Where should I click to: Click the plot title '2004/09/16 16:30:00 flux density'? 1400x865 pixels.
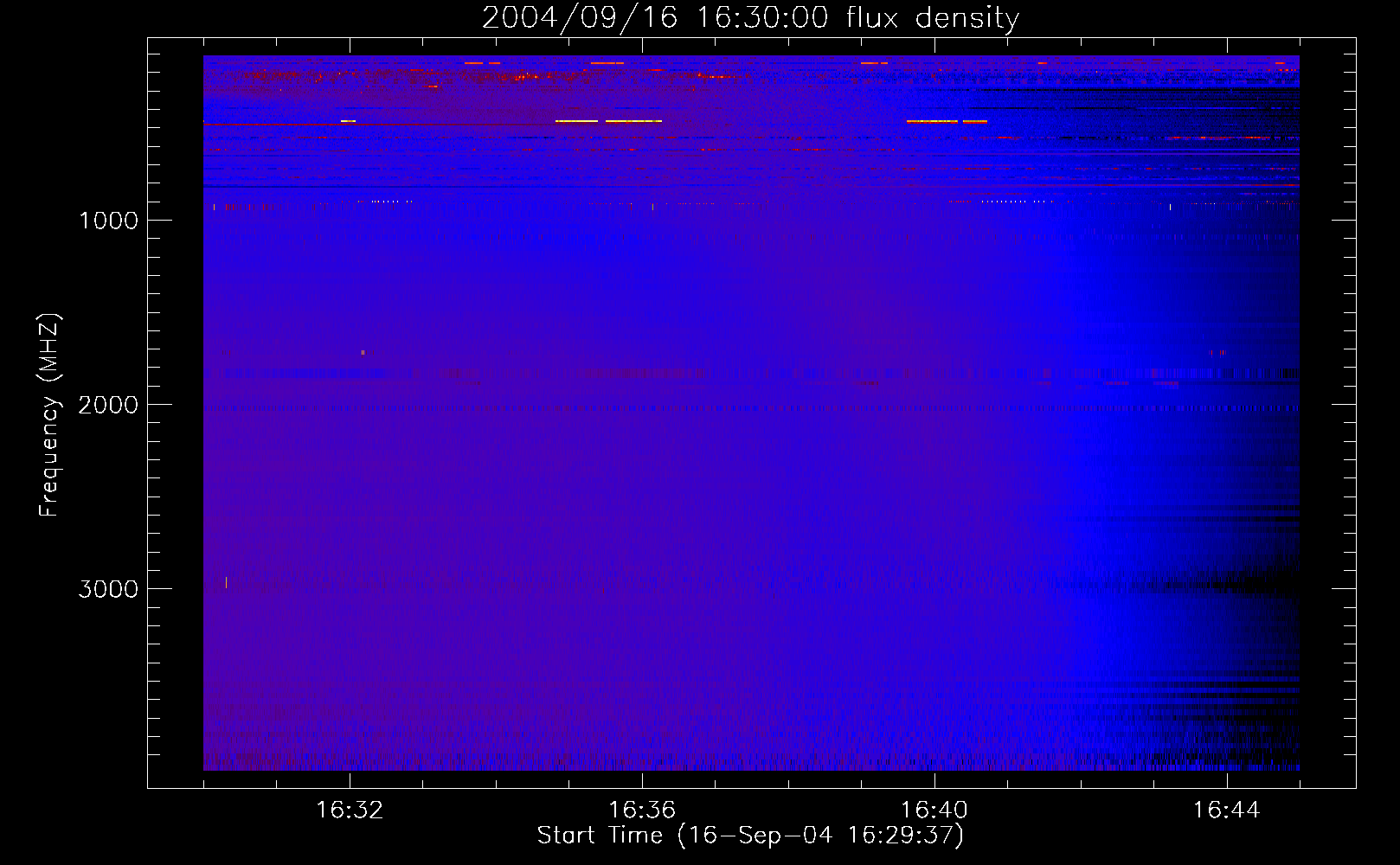pos(750,17)
